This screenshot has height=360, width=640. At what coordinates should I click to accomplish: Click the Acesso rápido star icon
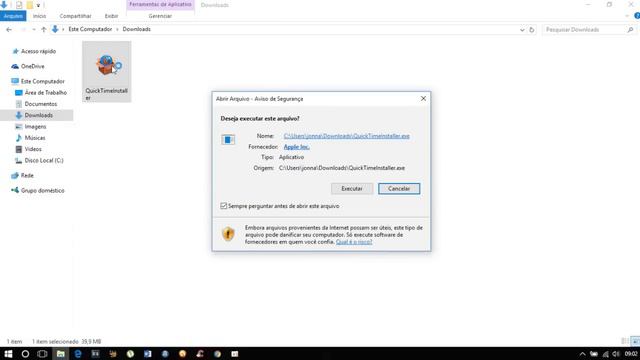point(16,51)
